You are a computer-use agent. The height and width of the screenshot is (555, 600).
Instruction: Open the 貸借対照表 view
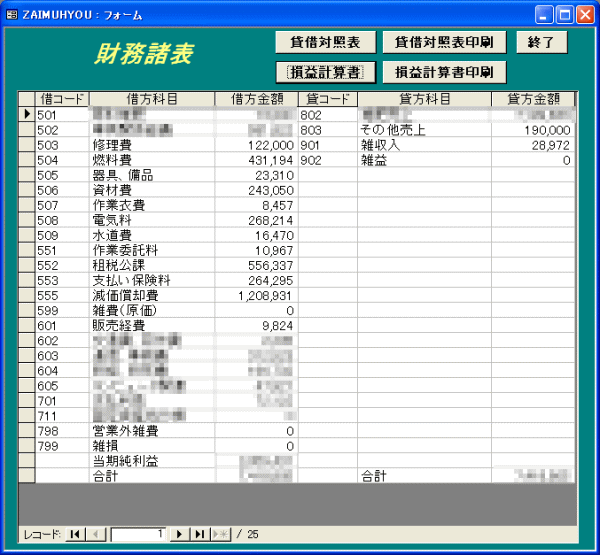coord(325,42)
